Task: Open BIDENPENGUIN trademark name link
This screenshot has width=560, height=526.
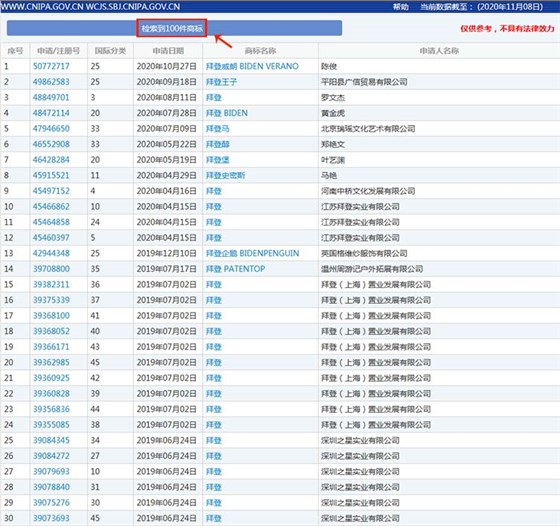Action: [252, 253]
